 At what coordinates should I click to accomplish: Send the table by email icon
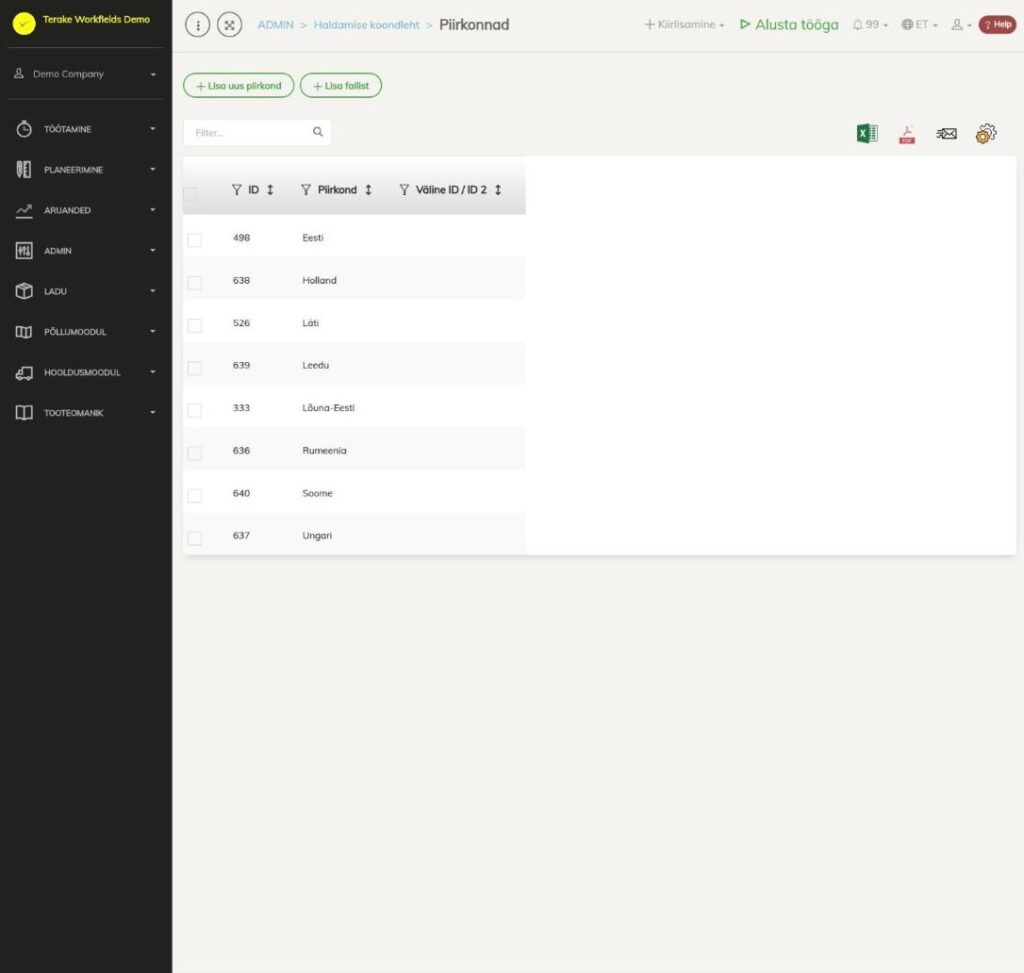(x=946, y=134)
